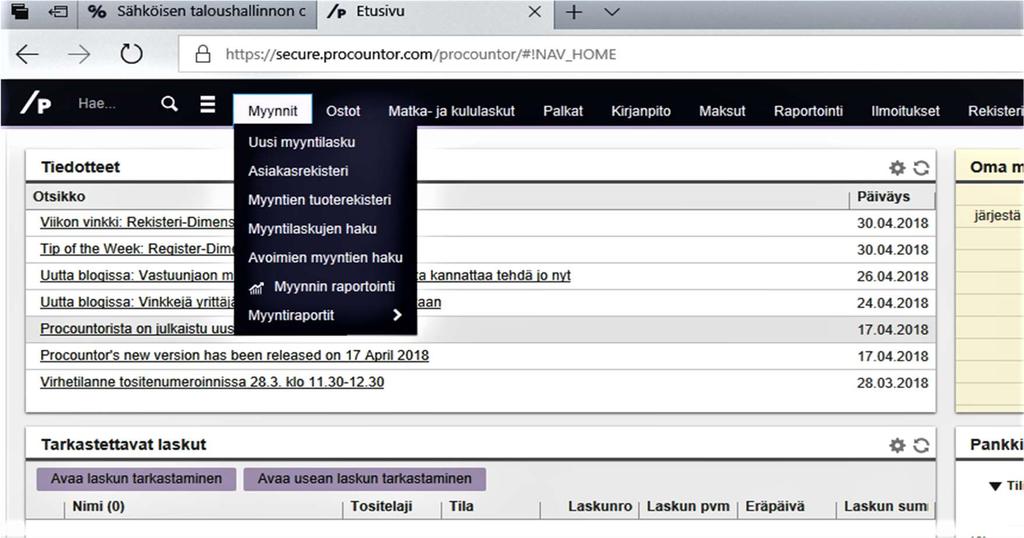Sort by Otsikko column header
Screen dimensions: 1024x538
(59, 197)
